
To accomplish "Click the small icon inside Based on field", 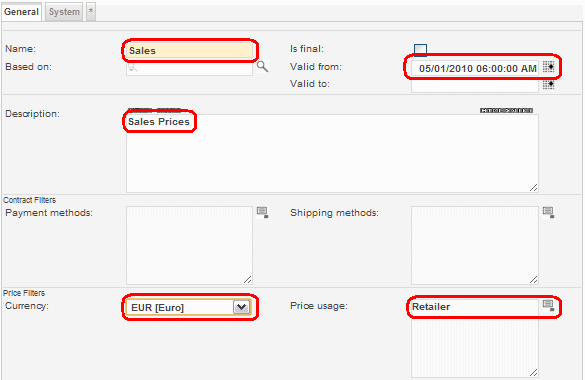I will pos(132,67).
